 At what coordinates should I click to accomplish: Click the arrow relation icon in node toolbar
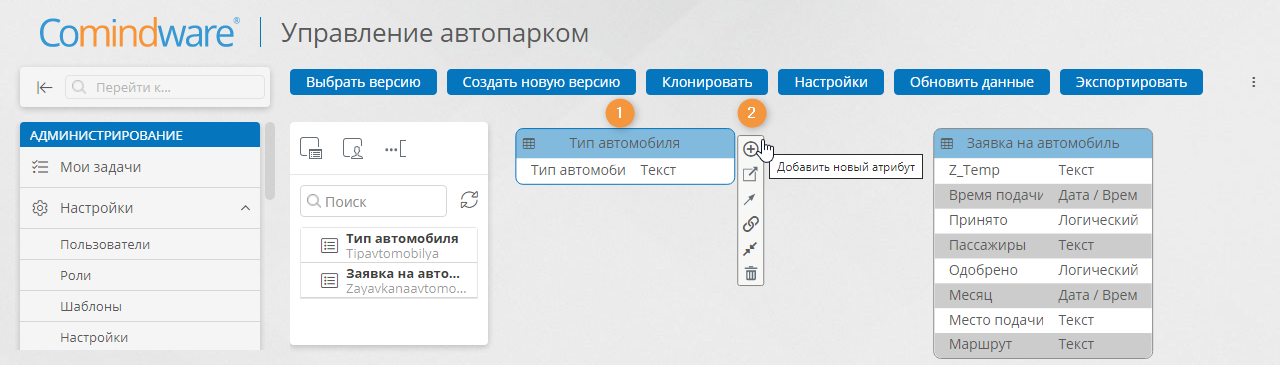click(x=750, y=199)
